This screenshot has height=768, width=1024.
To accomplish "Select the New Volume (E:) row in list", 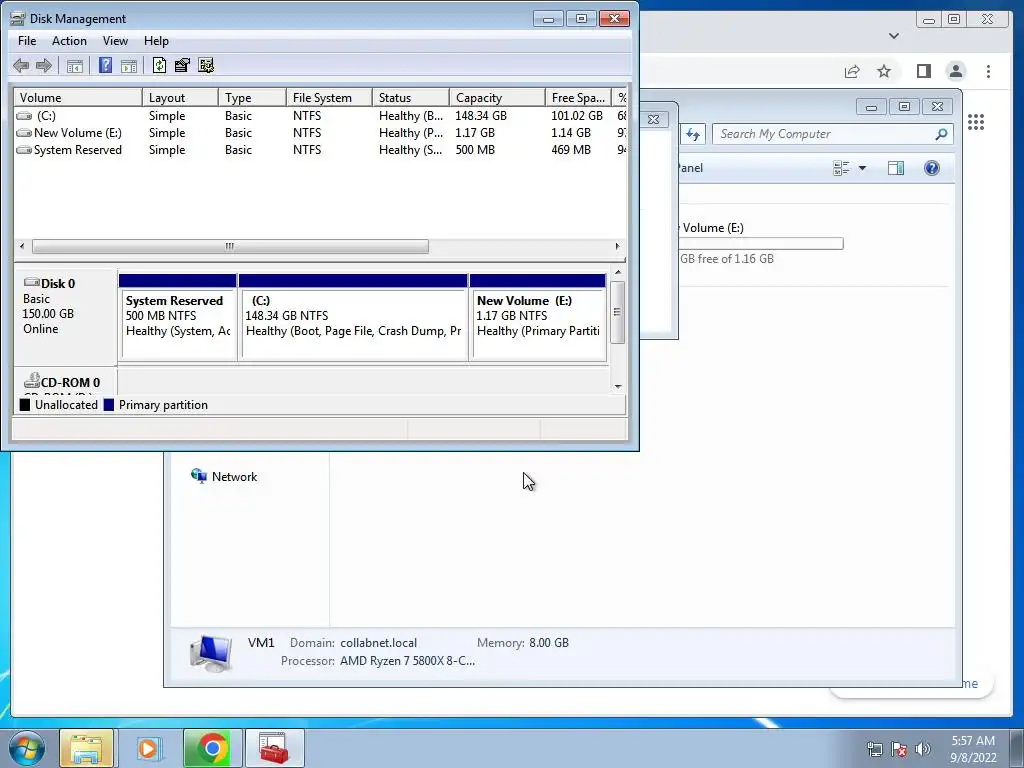I will point(320,133).
